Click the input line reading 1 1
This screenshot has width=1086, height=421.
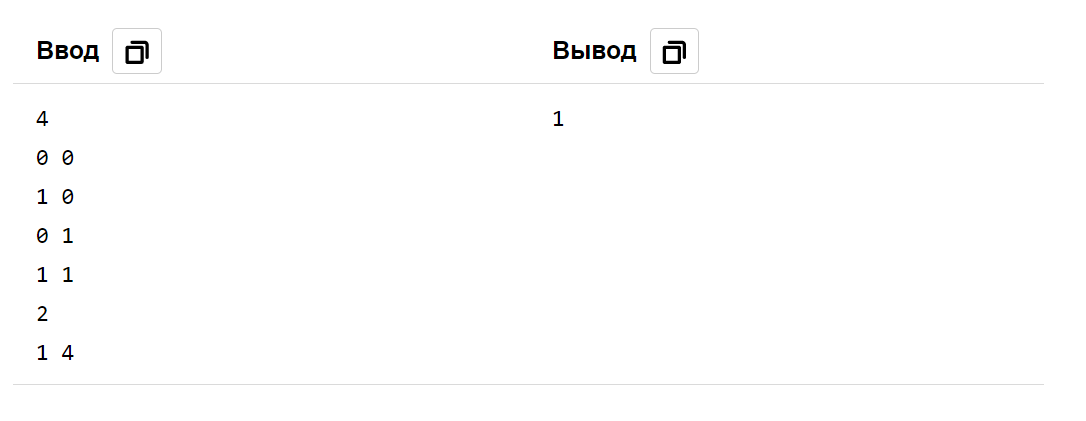(55, 276)
